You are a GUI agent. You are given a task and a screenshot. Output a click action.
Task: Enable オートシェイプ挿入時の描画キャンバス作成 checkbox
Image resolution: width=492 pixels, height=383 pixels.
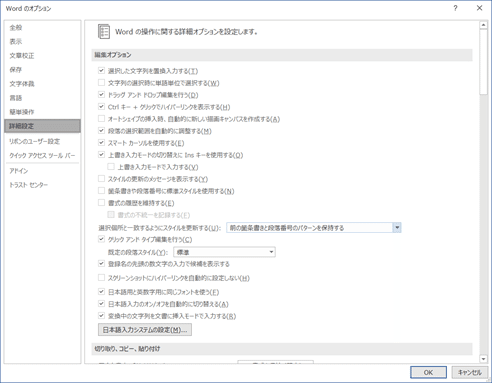coord(101,119)
